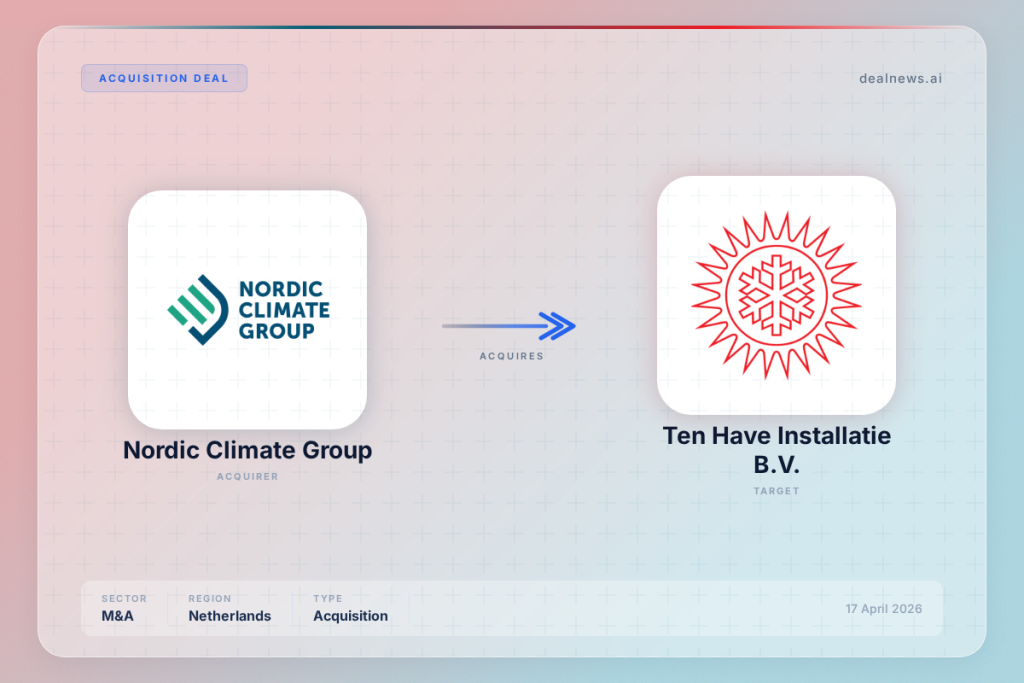This screenshot has height=683, width=1024.
Task: Open the dealnews.ai link
Action: pyautogui.click(x=900, y=78)
